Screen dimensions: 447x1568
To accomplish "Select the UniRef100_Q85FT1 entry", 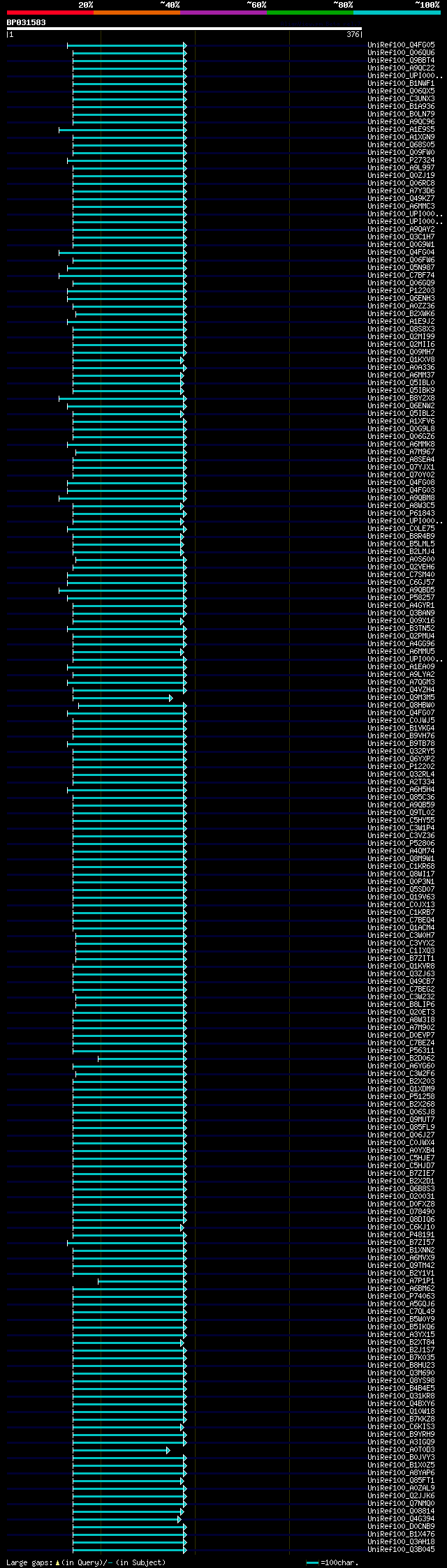I will [x=401, y=1480].
